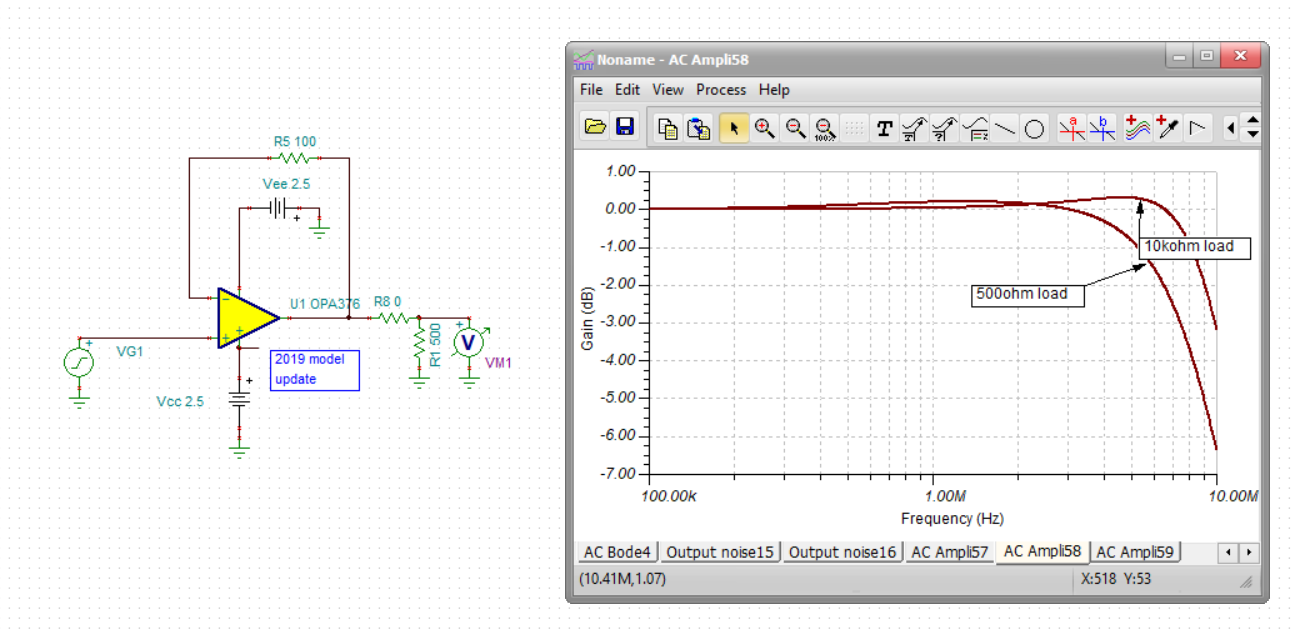Click the window resize grip corner
The image size is (1294, 633).
pyautogui.click(x=1246, y=581)
